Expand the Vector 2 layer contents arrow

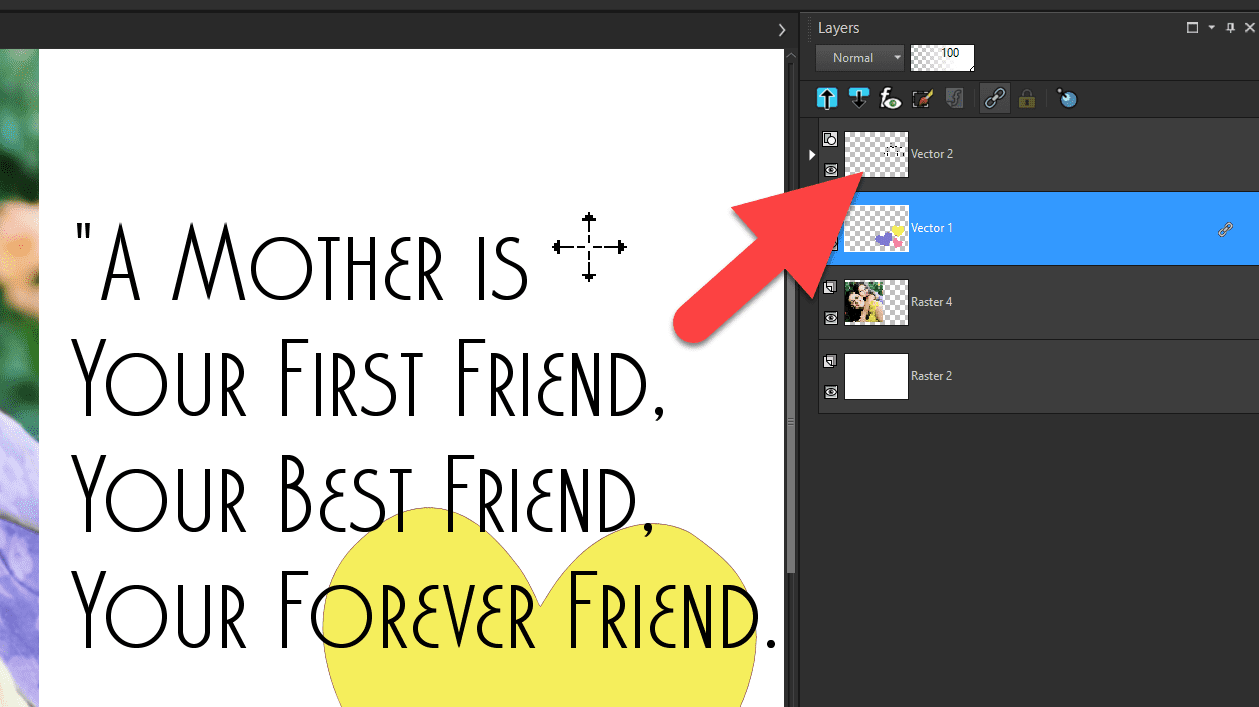(x=812, y=154)
